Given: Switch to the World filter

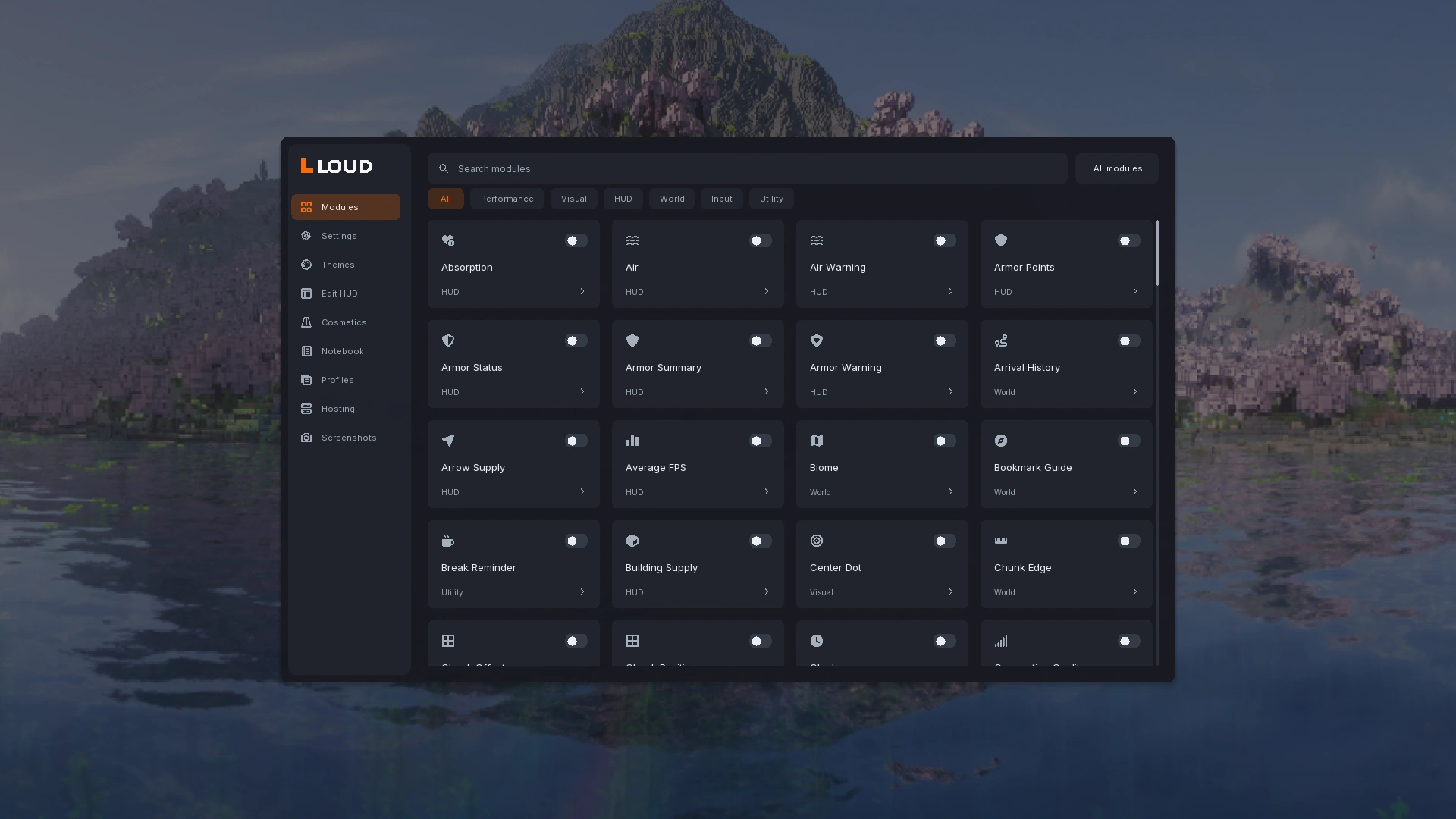Looking at the screenshot, I should (672, 199).
